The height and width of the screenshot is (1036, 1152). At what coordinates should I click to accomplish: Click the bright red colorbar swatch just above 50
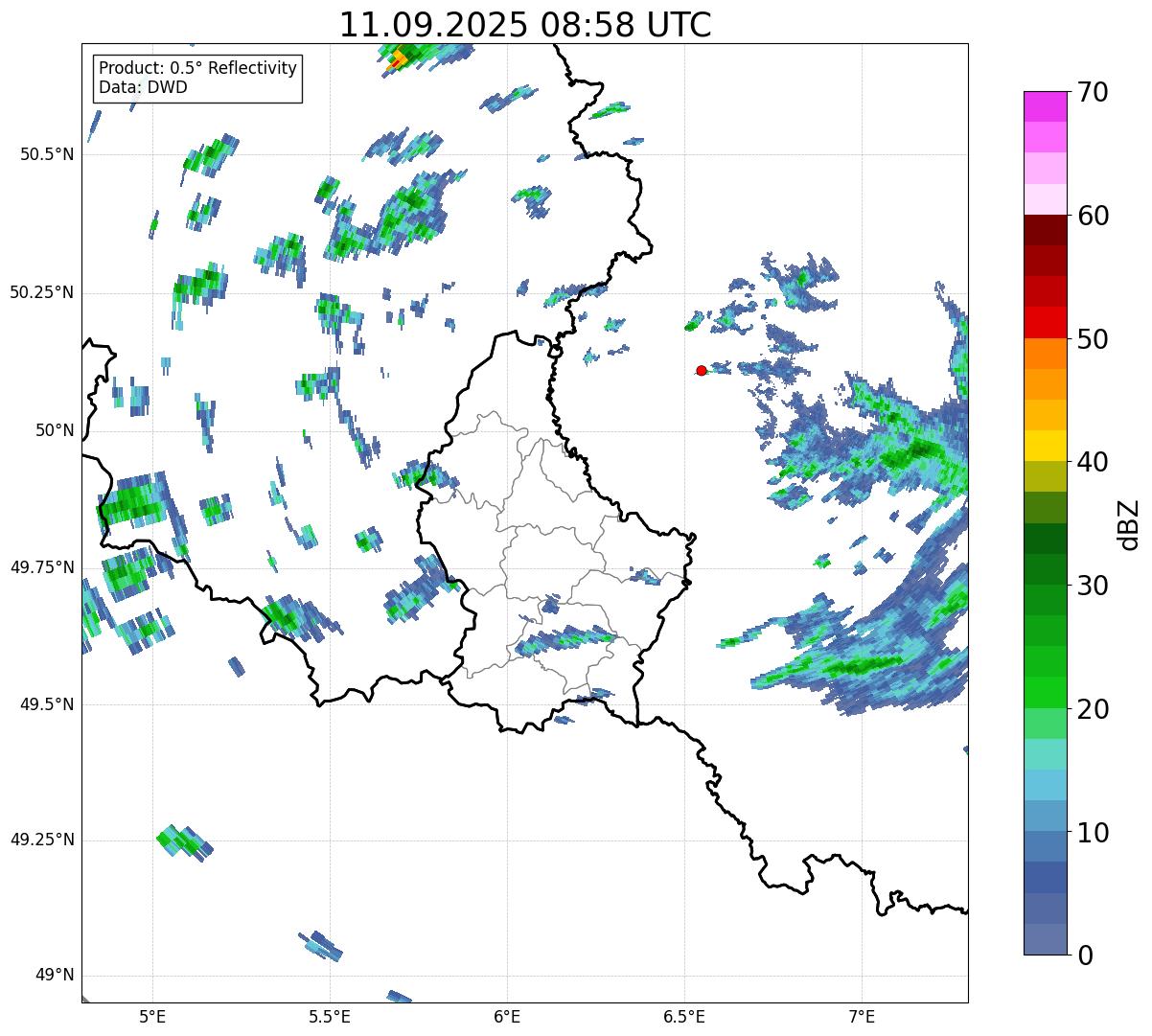[1046, 323]
